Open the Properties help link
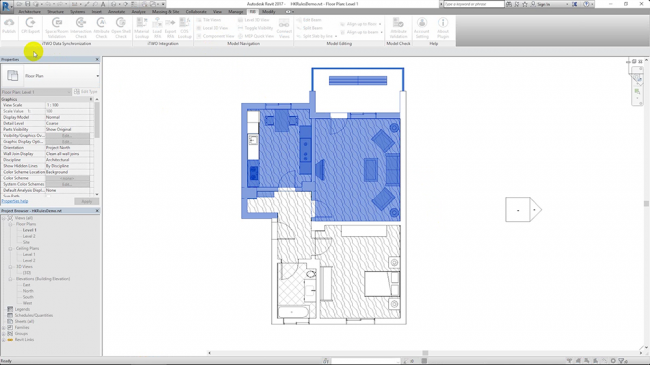This screenshot has height=365, width=650. pos(15,201)
